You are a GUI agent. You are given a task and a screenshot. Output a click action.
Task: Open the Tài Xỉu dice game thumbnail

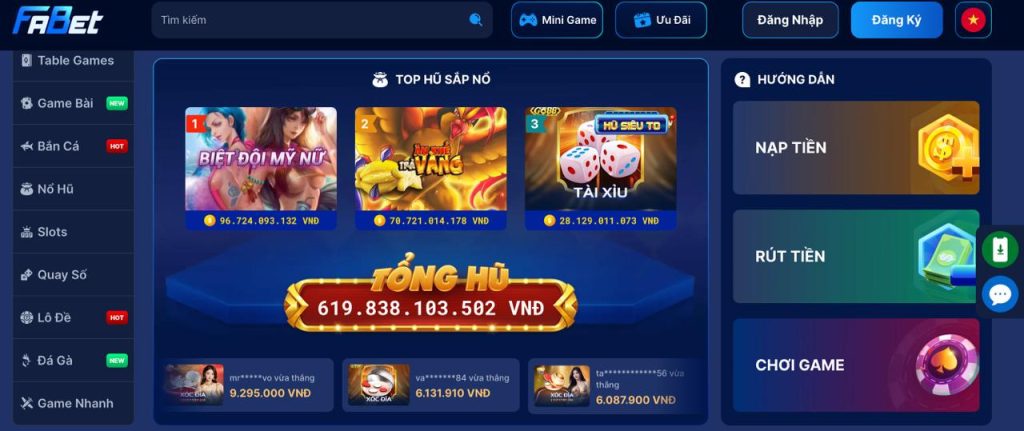[x=601, y=168]
